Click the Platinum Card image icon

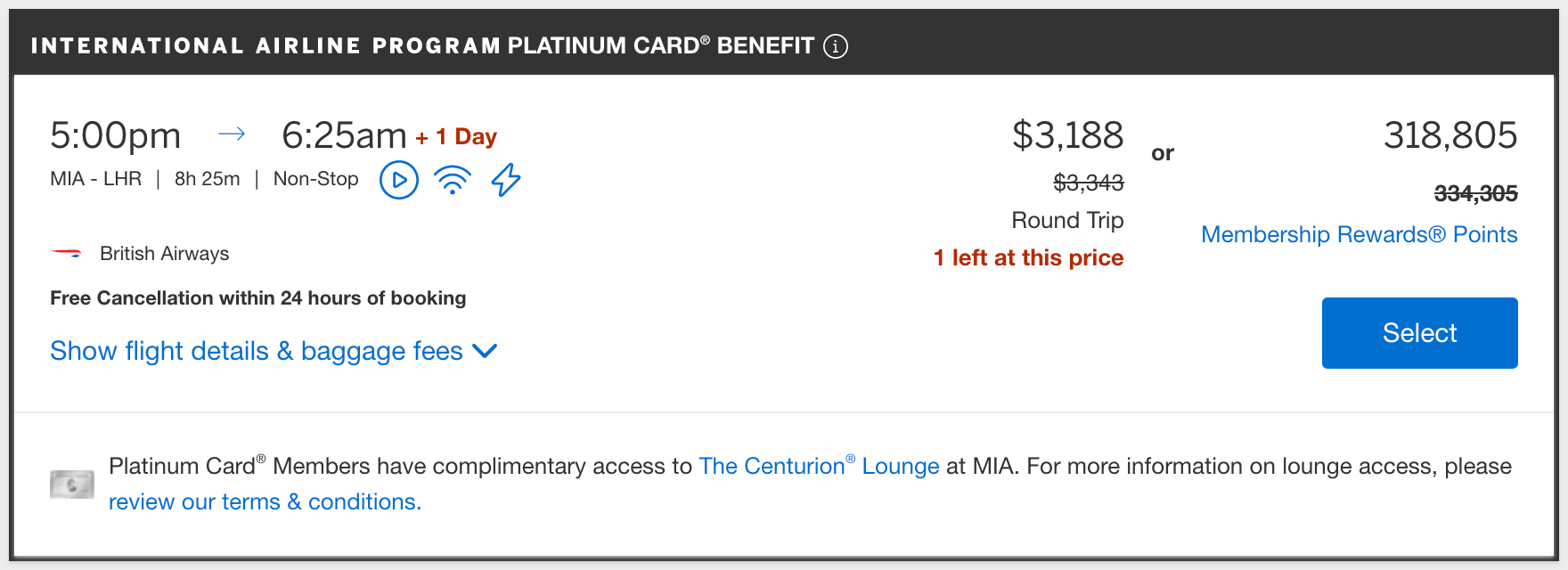coord(72,484)
